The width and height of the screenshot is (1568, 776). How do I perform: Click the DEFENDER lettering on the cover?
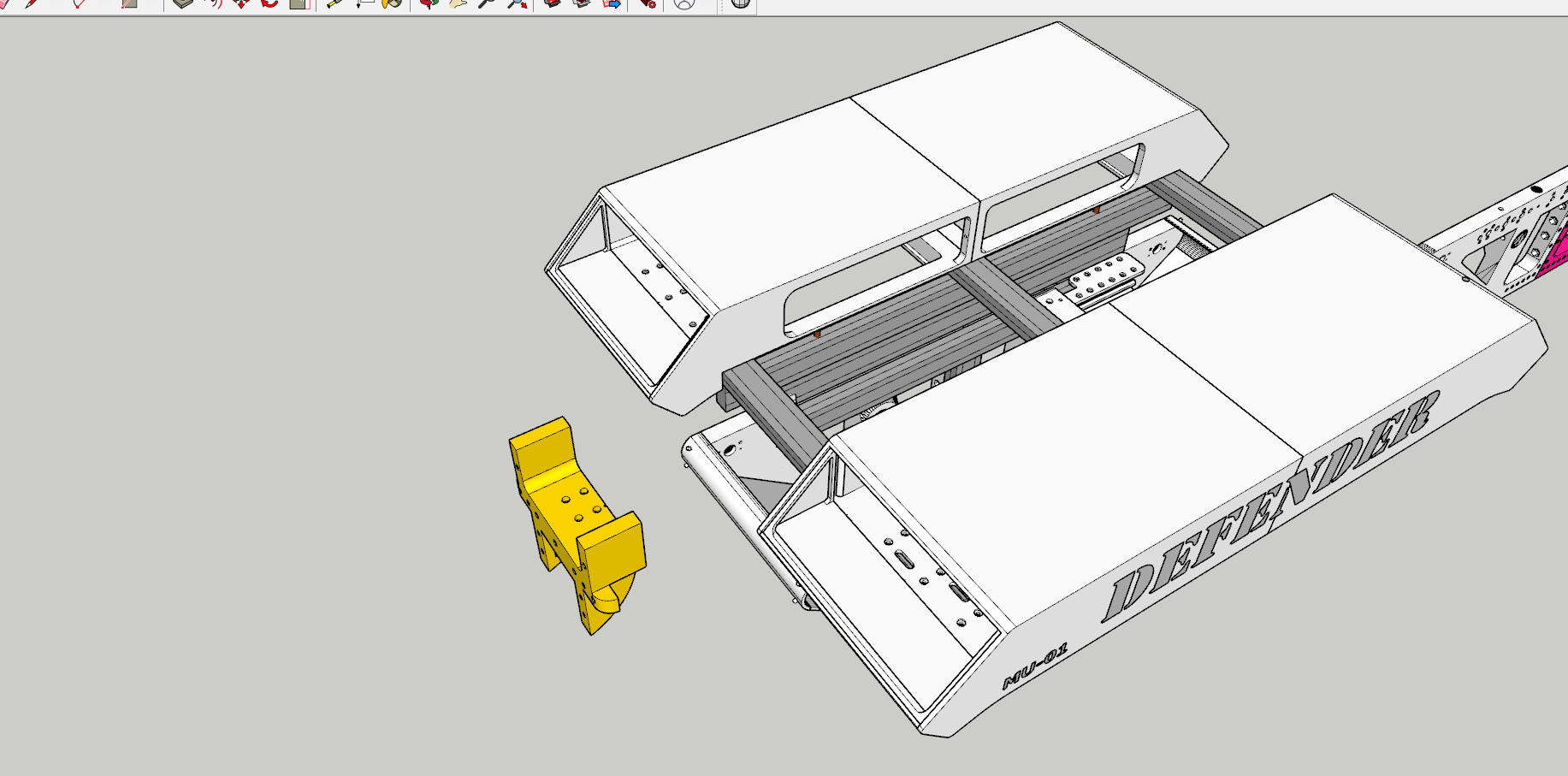tap(1273, 506)
